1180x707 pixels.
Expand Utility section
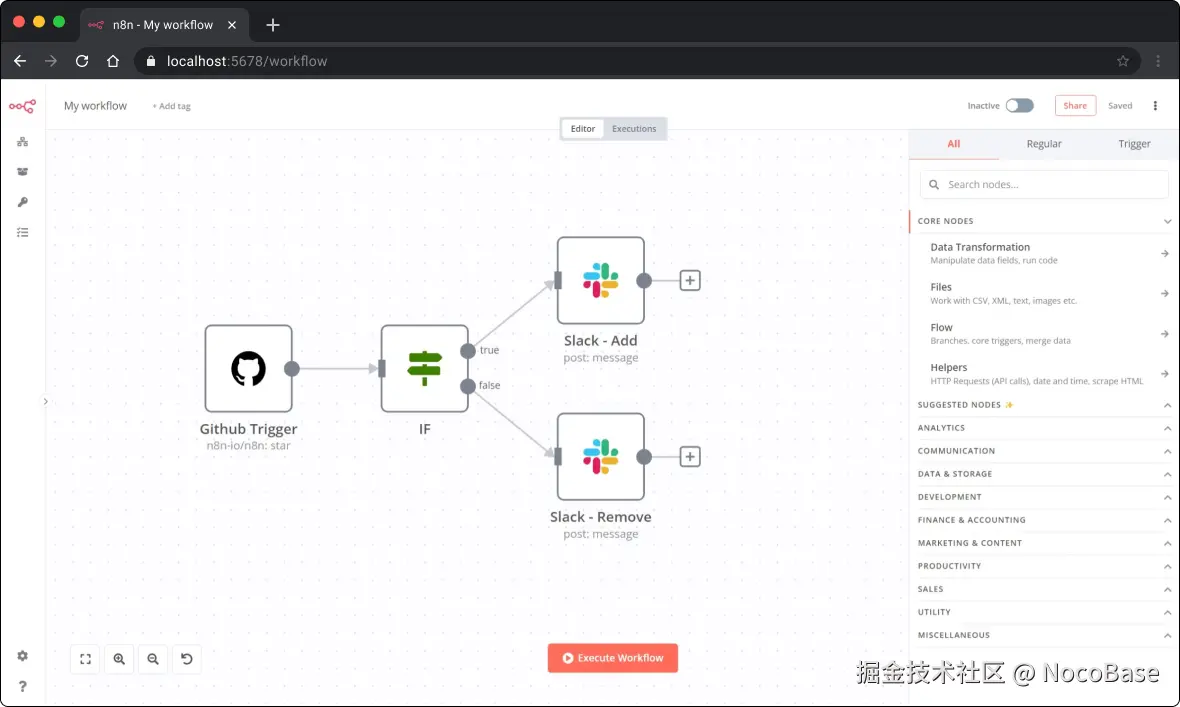(1044, 612)
